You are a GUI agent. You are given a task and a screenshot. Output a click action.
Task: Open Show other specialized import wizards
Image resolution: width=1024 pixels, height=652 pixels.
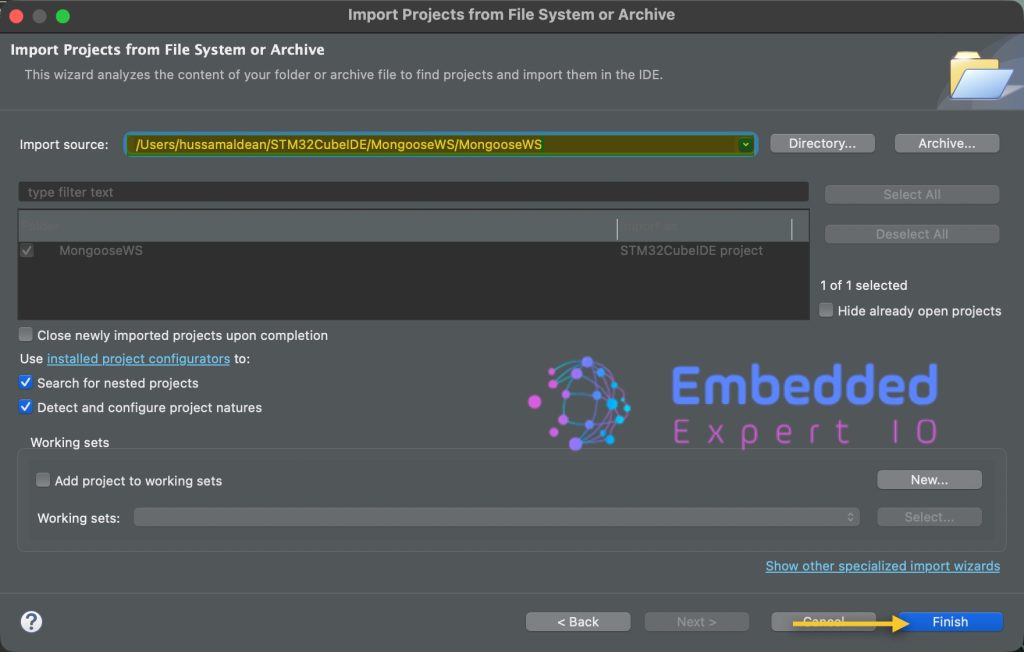(882, 566)
